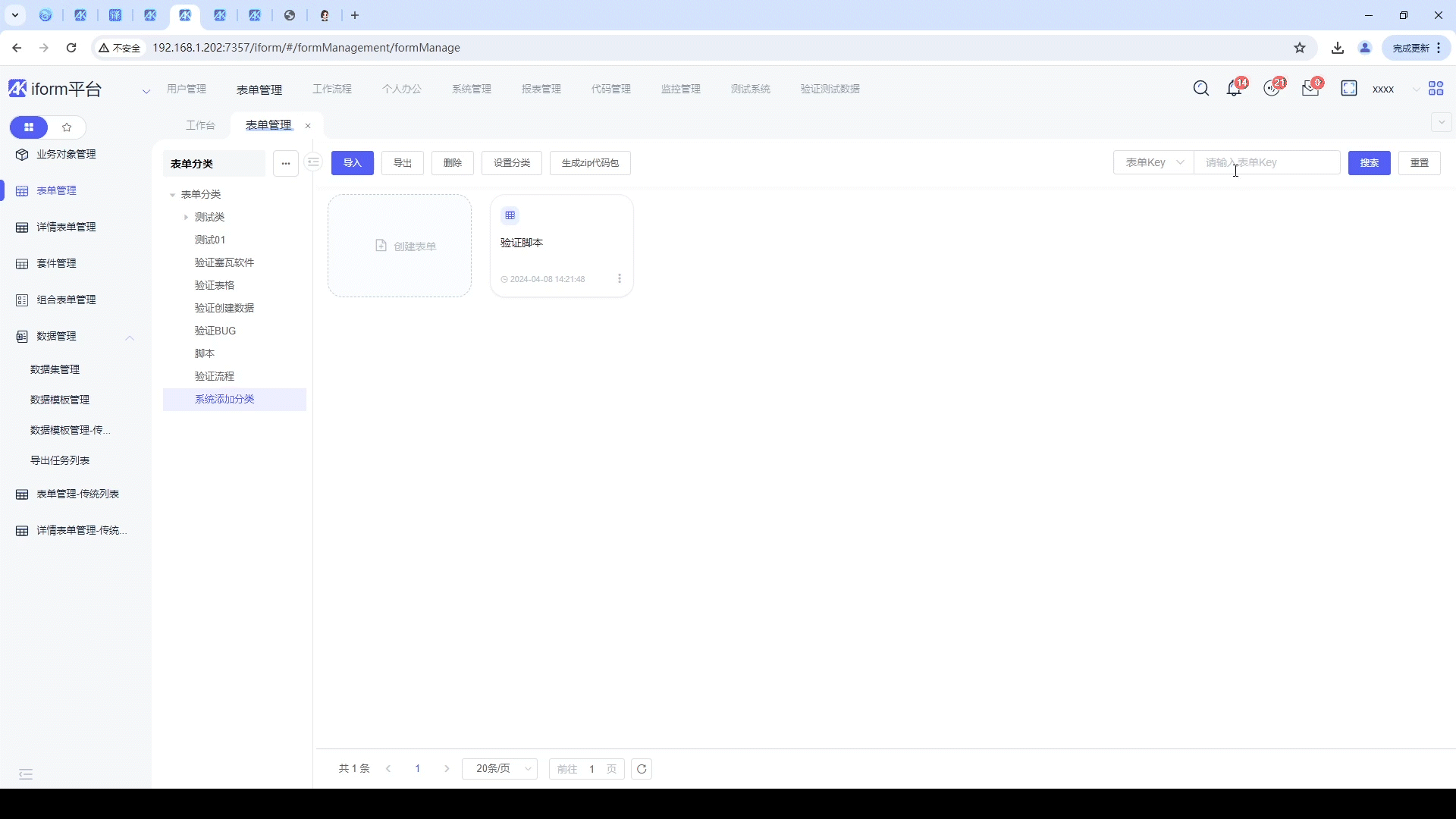Collapse the left sidebar using bottom icon

point(26,774)
